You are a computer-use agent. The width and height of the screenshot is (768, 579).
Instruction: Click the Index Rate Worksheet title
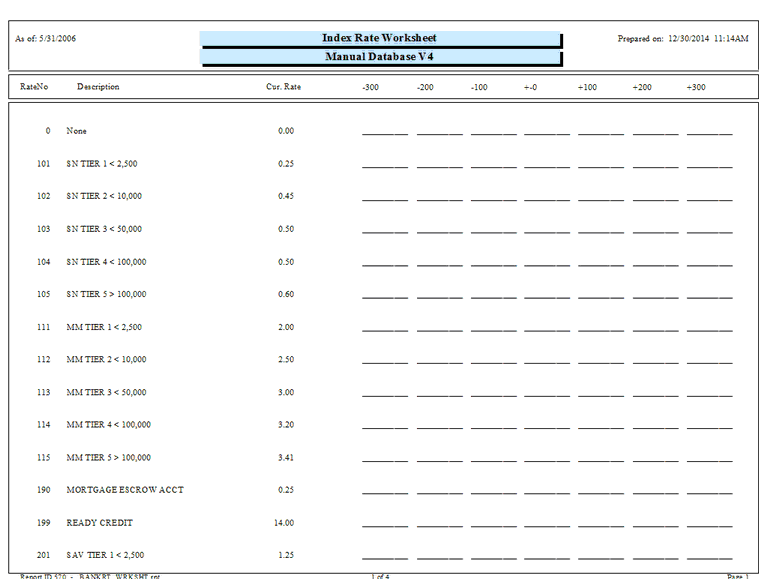[379, 39]
